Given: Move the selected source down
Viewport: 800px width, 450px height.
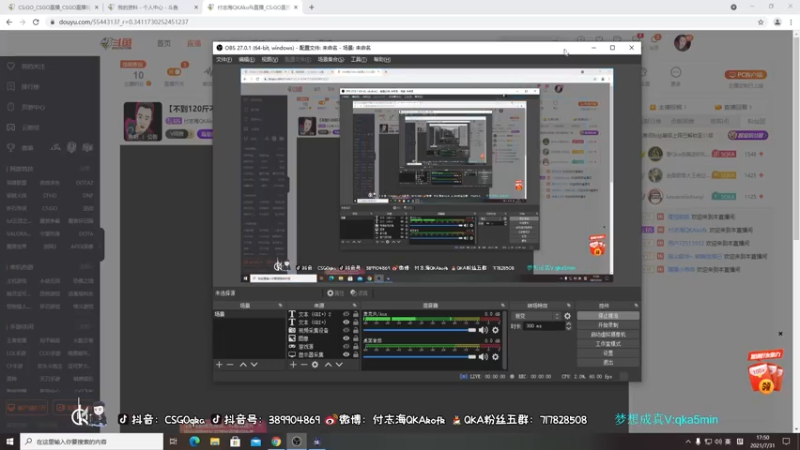Looking at the screenshot, I should 339,365.
